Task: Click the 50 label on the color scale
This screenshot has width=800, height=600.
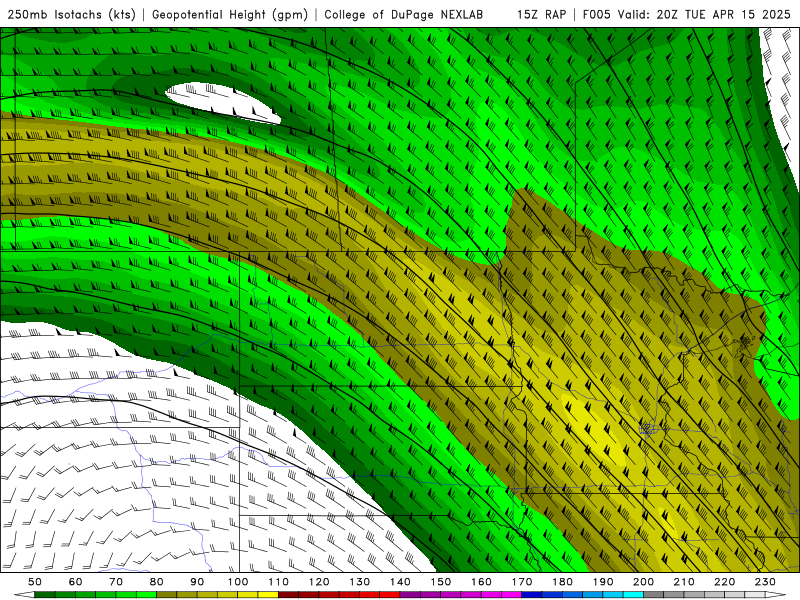Action: pos(35,582)
